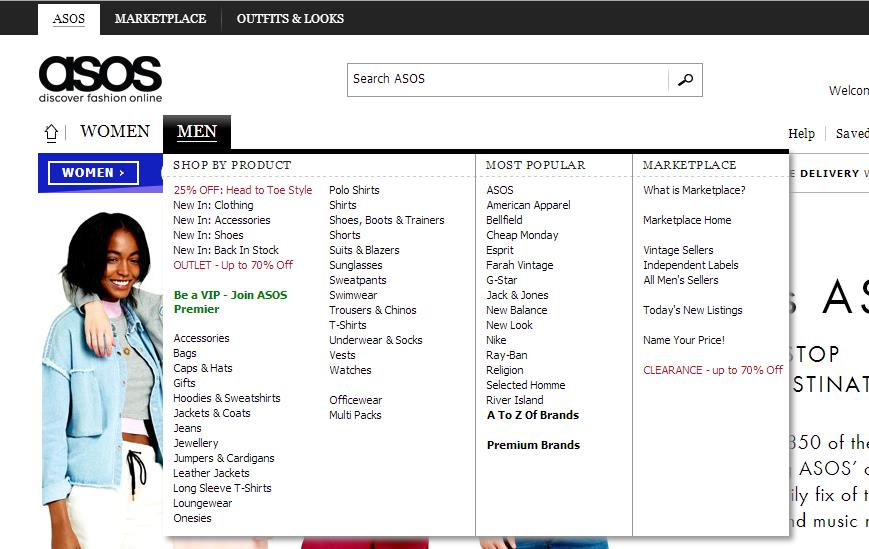Open Hoodies & Sweatshirts

click(227, 398)
